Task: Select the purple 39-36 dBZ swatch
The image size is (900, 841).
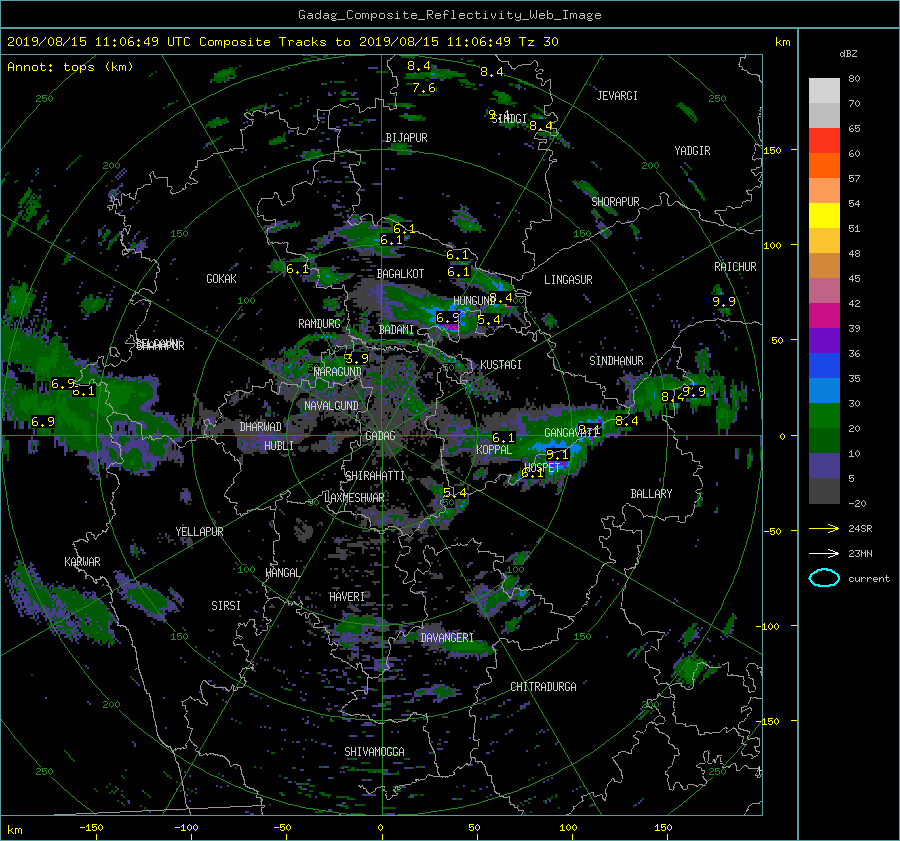Action: [x=824, y=341]
